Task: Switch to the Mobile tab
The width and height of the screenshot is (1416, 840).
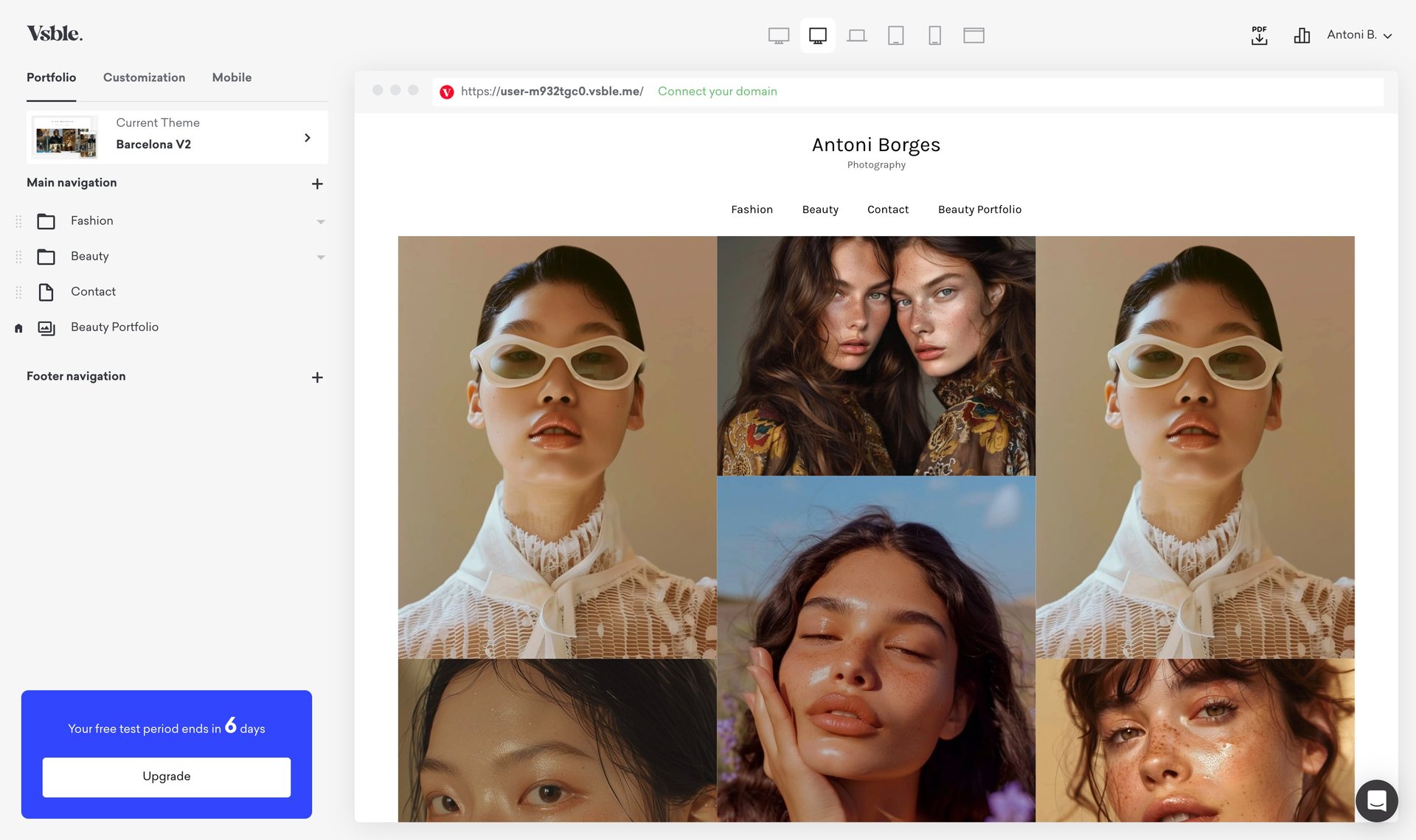Action: coord(232,77)
